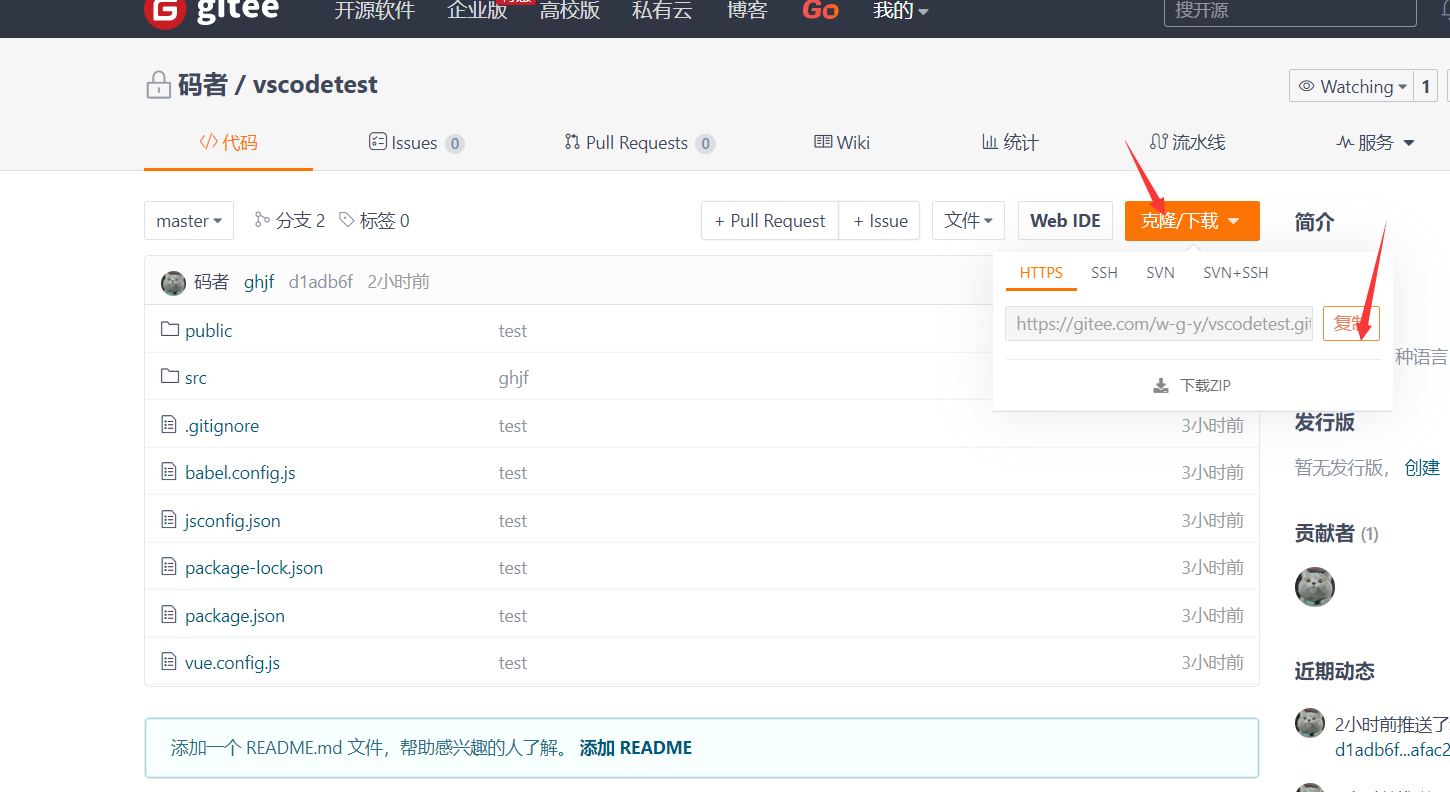Expand the 文件 dropdown

[968, 220]
